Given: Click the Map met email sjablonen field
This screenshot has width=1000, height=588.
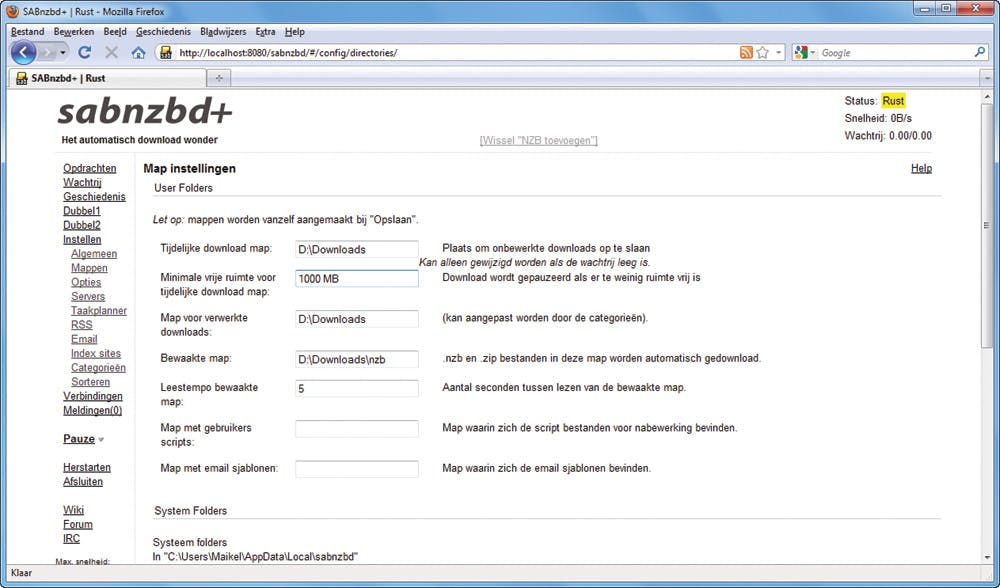Looking at the screenshot, I should pyautogui.click(x=357, y=469).
